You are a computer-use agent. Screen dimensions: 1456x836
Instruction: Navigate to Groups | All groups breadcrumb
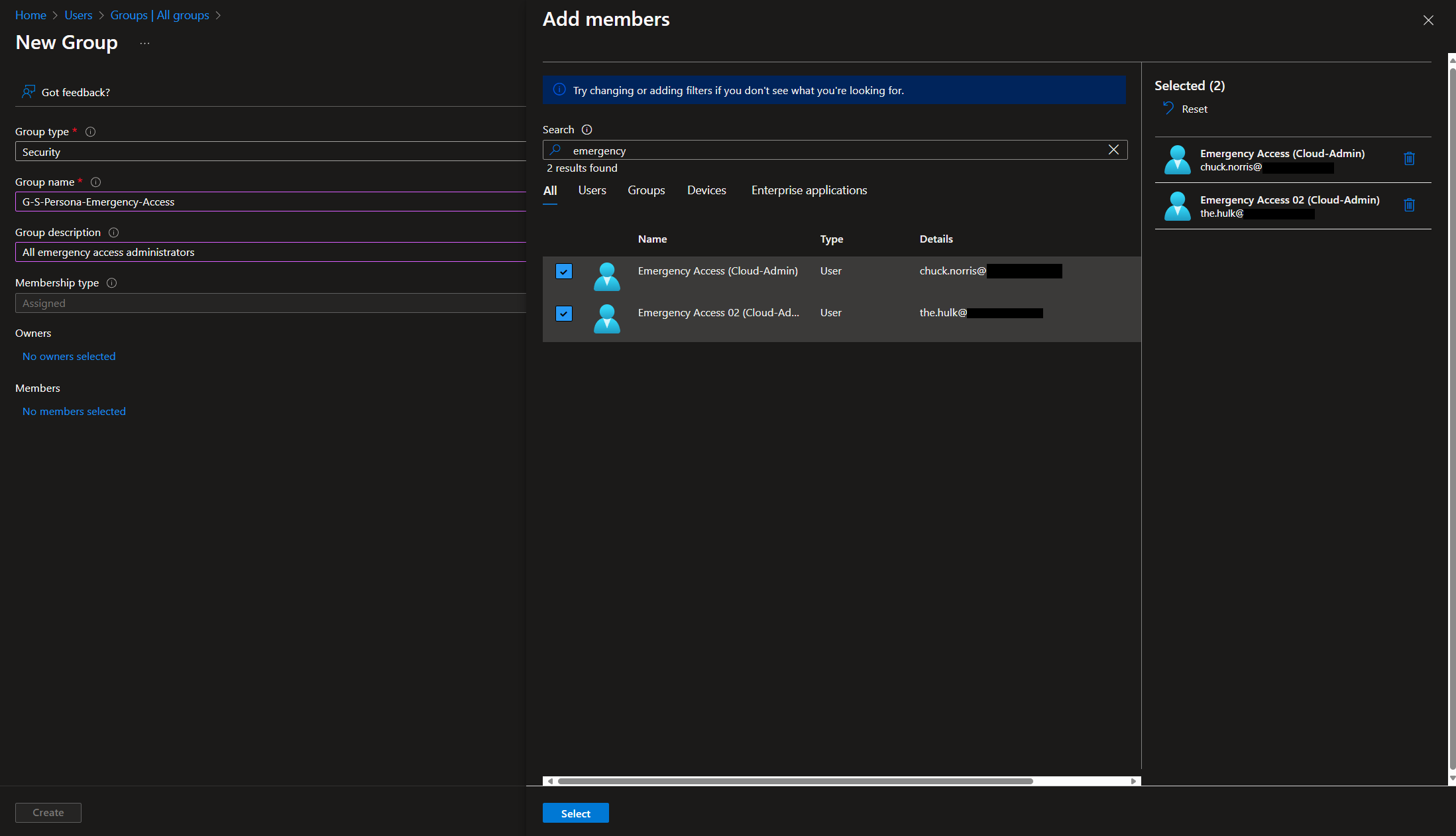coord(160,15)
